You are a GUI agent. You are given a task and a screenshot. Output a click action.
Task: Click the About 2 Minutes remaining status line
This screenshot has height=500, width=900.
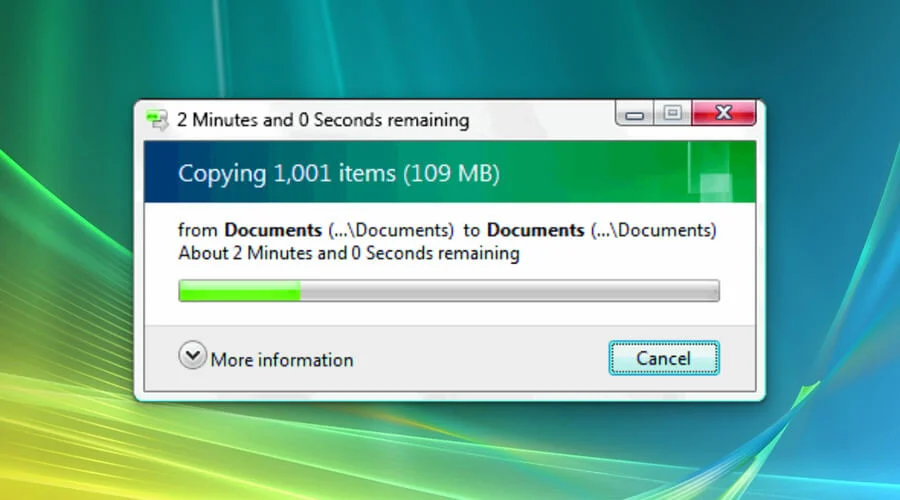[349, 253]
